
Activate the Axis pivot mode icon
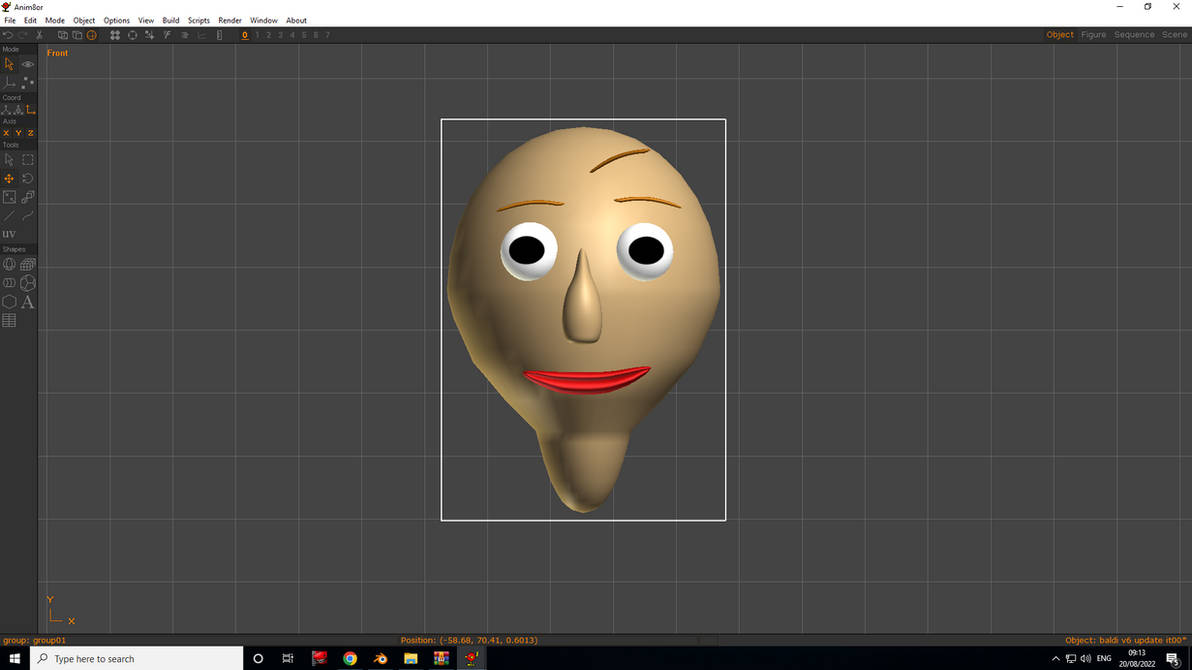pyautogui.click(x=9, y=82)
